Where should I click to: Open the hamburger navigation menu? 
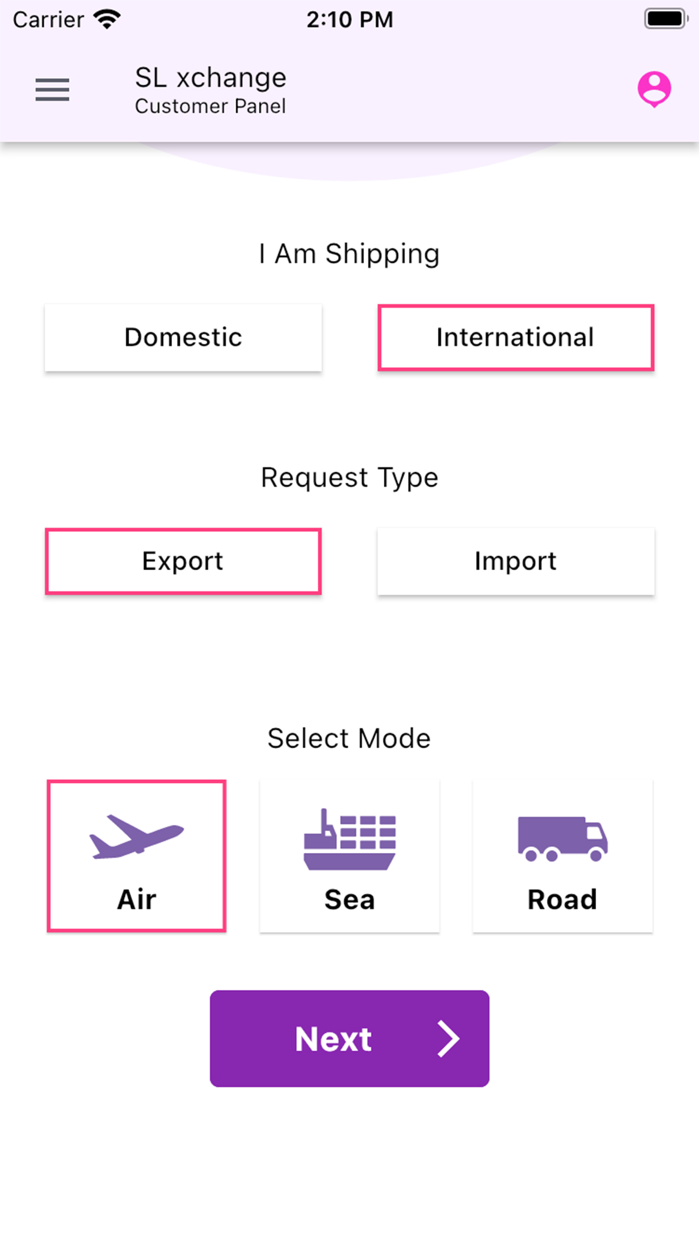tap(53, 90)
